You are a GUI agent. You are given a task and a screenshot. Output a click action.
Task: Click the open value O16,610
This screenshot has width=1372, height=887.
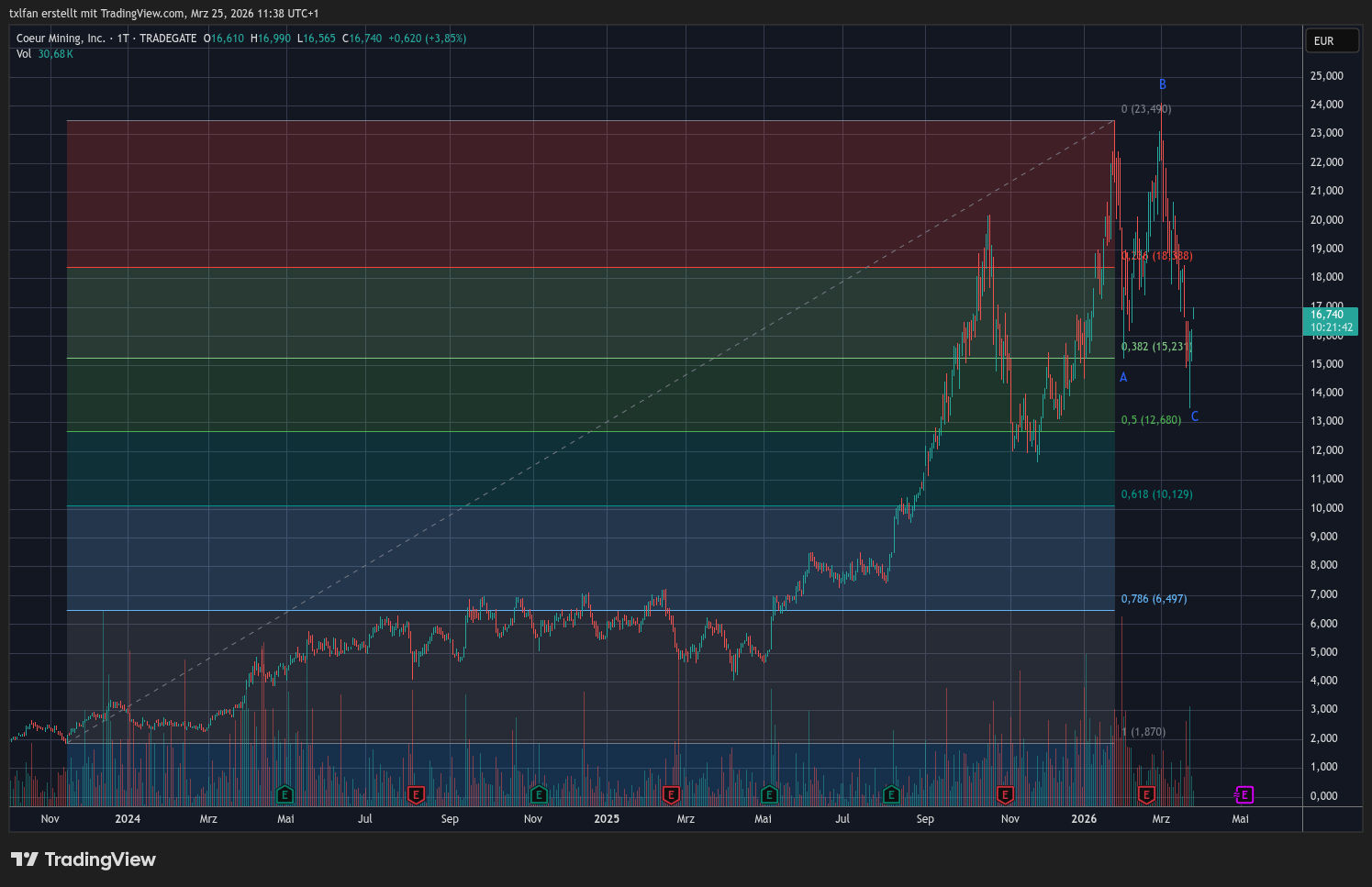click(224, 39)
